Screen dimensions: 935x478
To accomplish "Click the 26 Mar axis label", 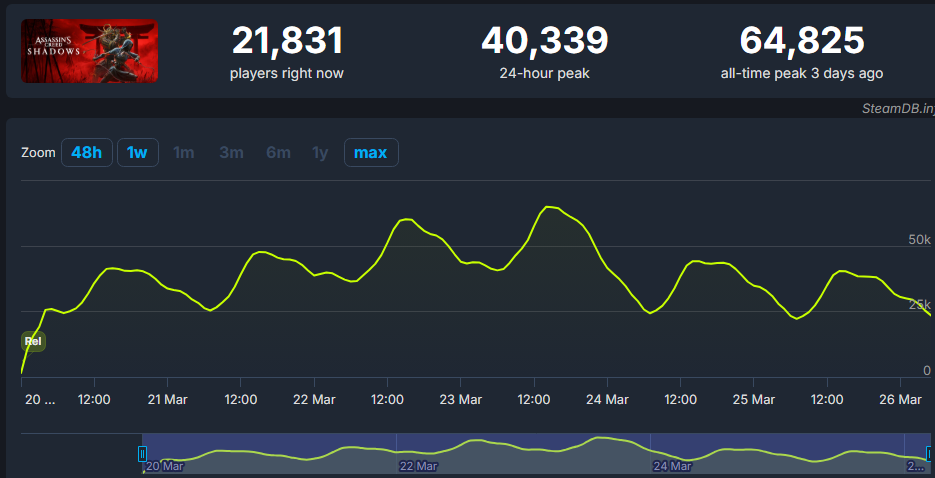I will tap(900, 399).
